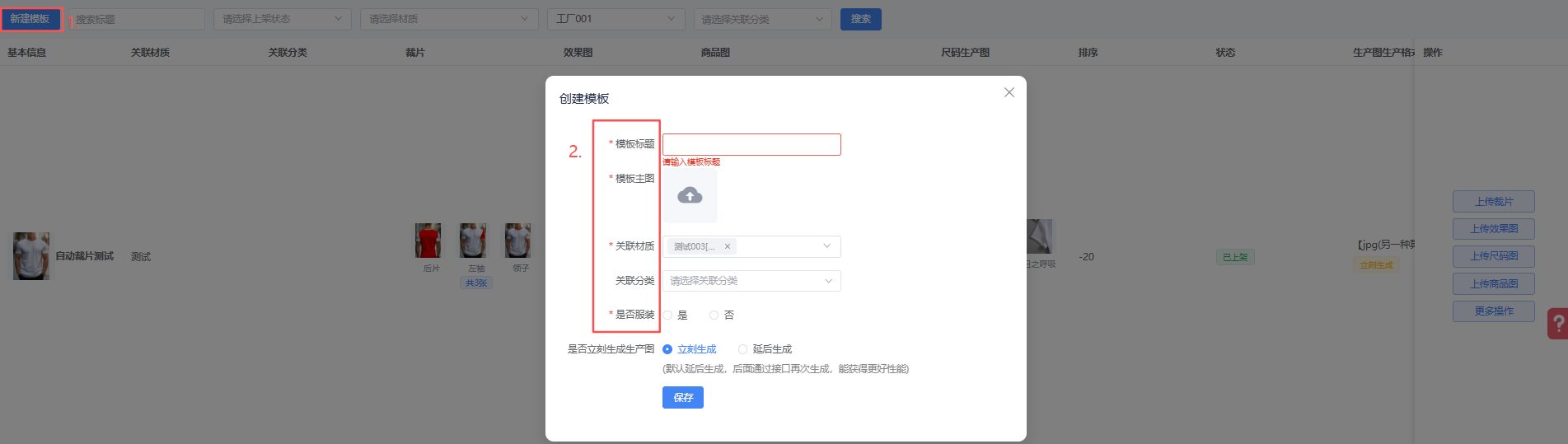Open the 领子 cut-piece thumbnail
1568x444 pixels.
(x=518, y=241)
